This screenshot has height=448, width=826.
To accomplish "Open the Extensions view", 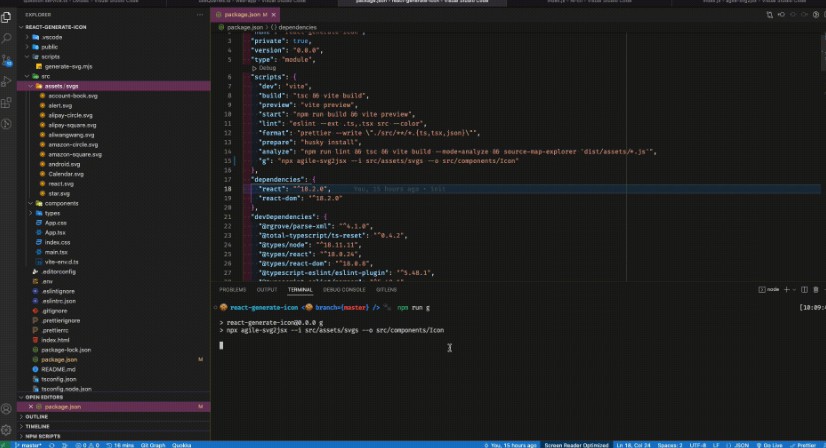I will pyautogui.click(x=6, y=103).
